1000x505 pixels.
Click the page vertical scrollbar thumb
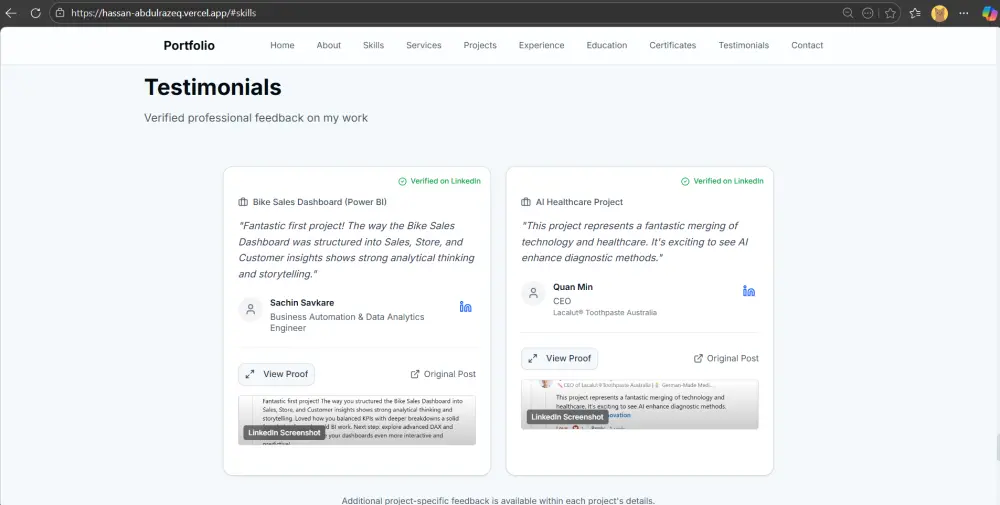(x=996, y=446)
